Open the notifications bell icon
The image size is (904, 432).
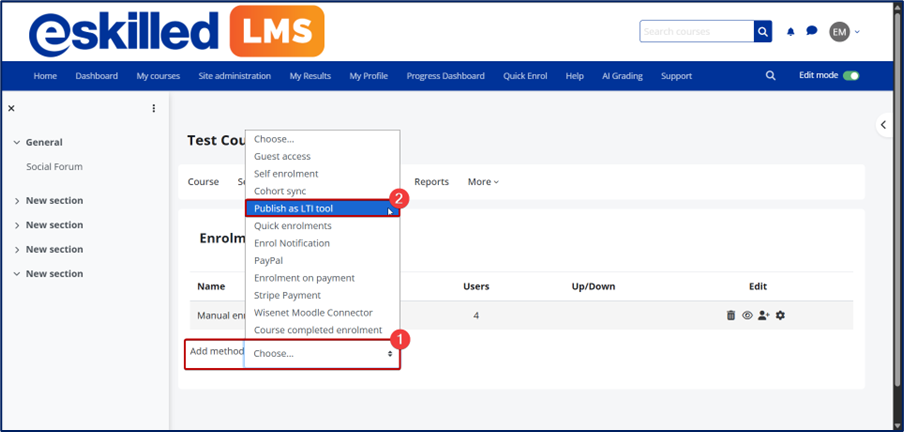click(791, 32)
